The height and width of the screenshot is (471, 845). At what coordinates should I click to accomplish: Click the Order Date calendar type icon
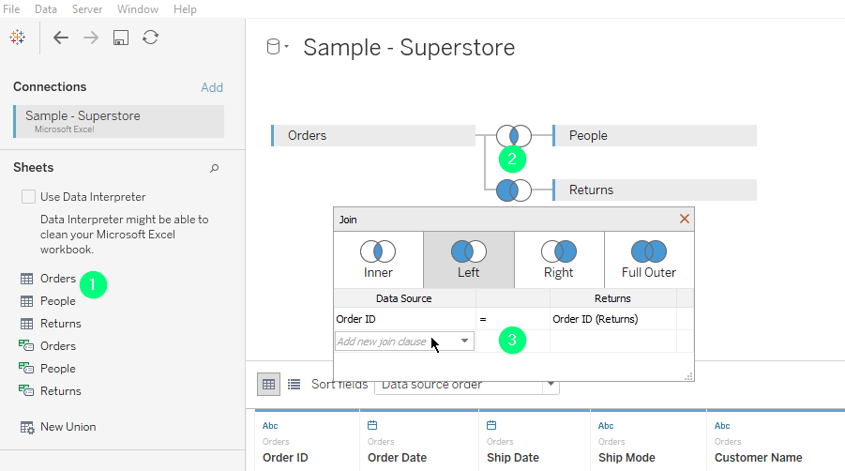pyautogui.click(x=372, y=426)
